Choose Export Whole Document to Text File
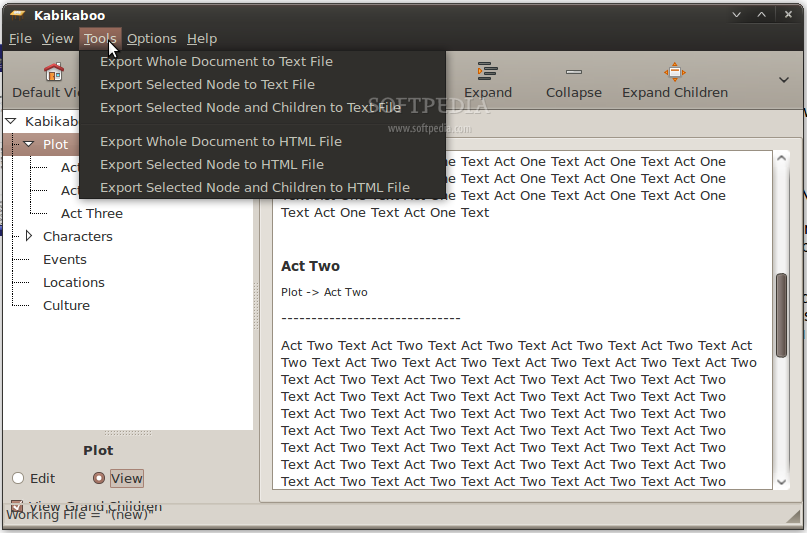807x533 pixels. pyautogui.click(x=216, y=61)
